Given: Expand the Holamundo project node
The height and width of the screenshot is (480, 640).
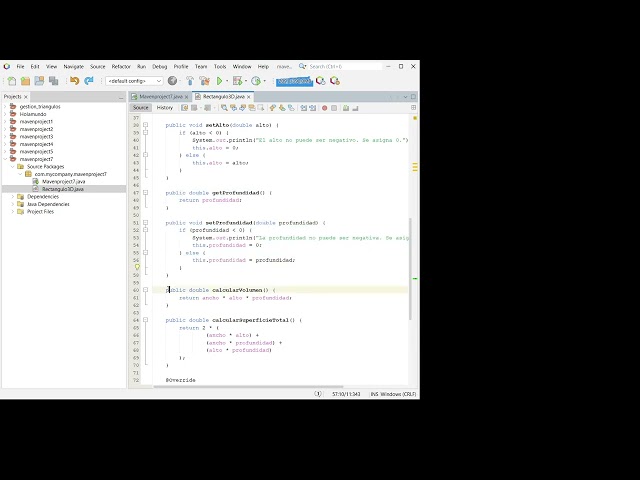Looking at the screenshot, I should (x=5, y=114).
